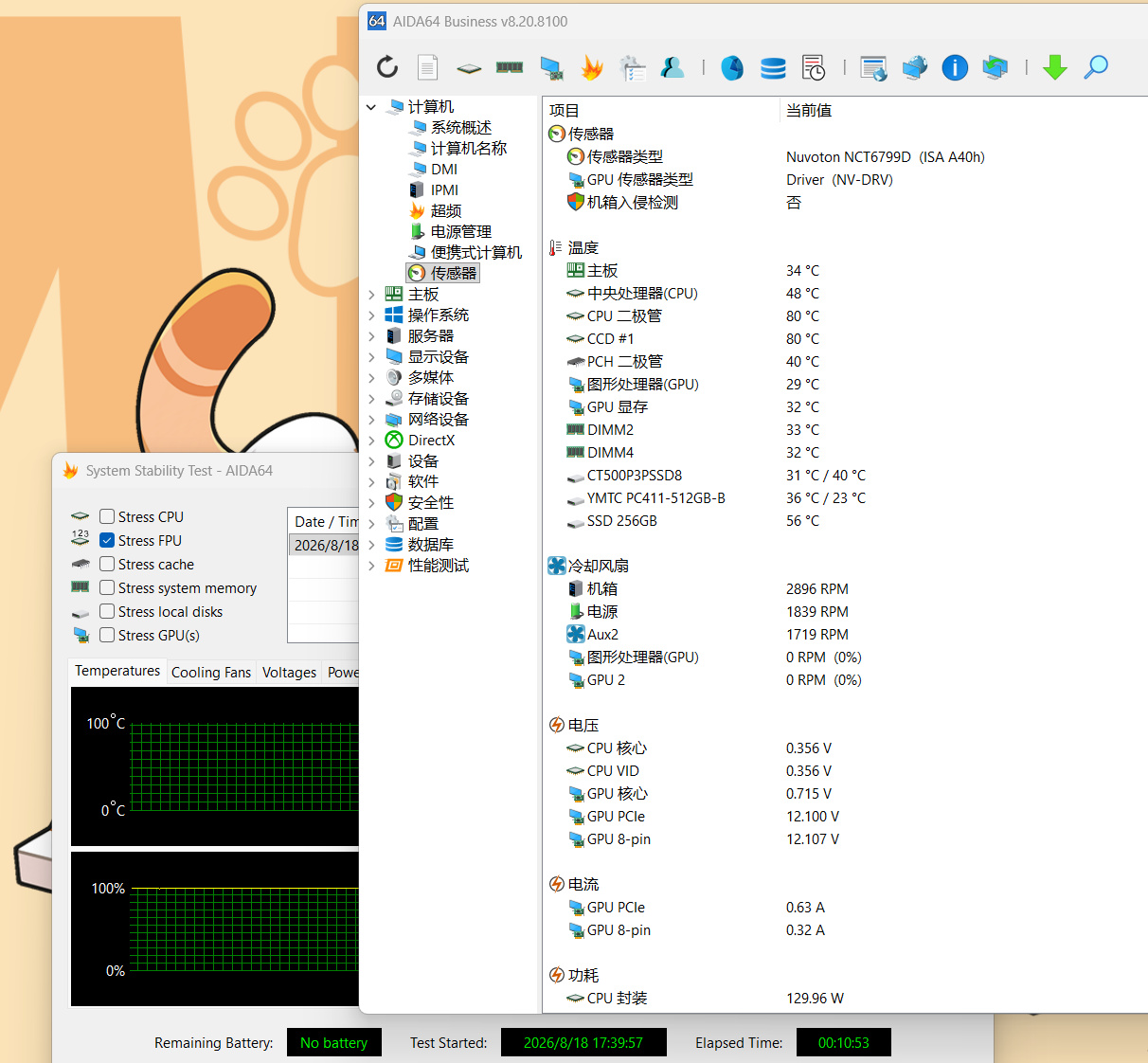Click the remote computers sync icon

pos(996,67)
